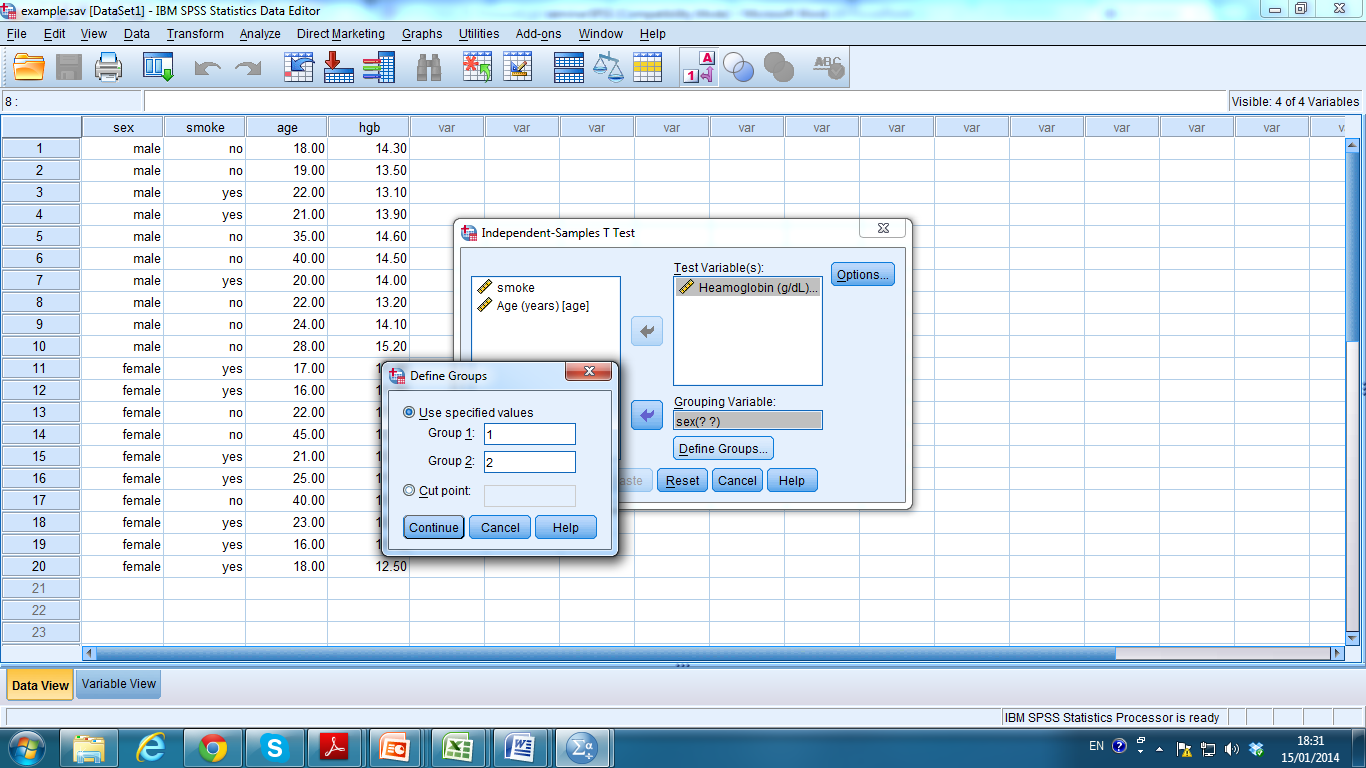Move variable to Test Variable(s) arrow
Viewport: 1366px width, 768px height.
[x=647, y=331]
